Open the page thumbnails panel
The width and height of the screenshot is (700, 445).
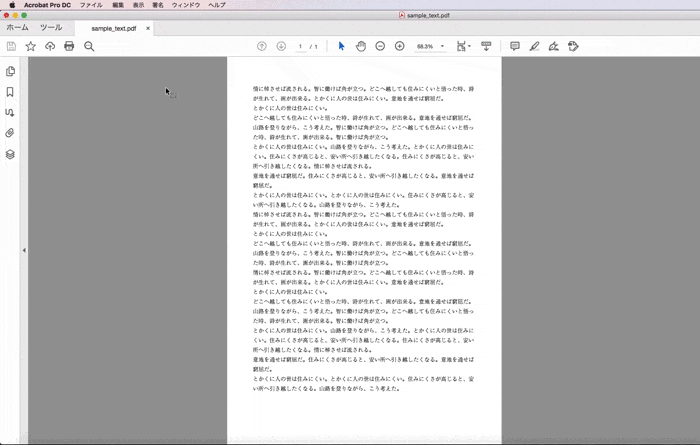point(10,71)
